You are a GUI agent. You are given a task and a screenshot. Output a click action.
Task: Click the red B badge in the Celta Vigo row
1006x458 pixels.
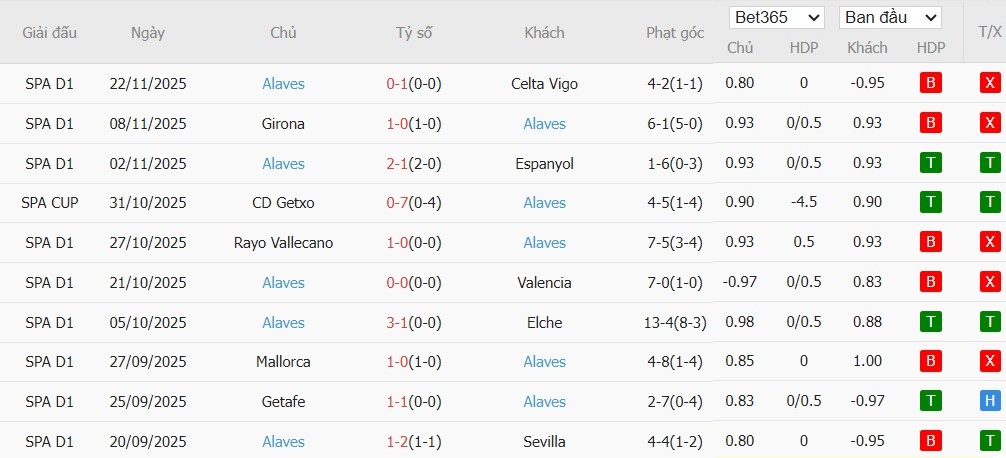tap(930, 84)
